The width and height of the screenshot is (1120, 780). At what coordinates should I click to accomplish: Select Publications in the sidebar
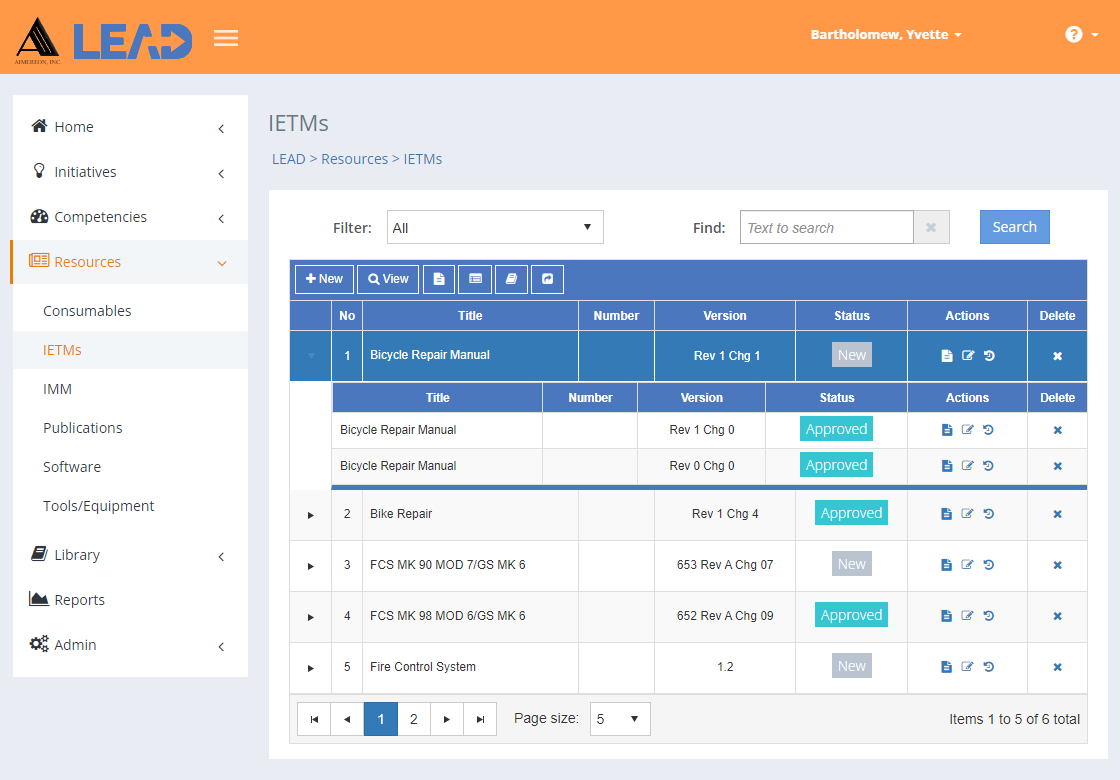(x=82, y=428)
